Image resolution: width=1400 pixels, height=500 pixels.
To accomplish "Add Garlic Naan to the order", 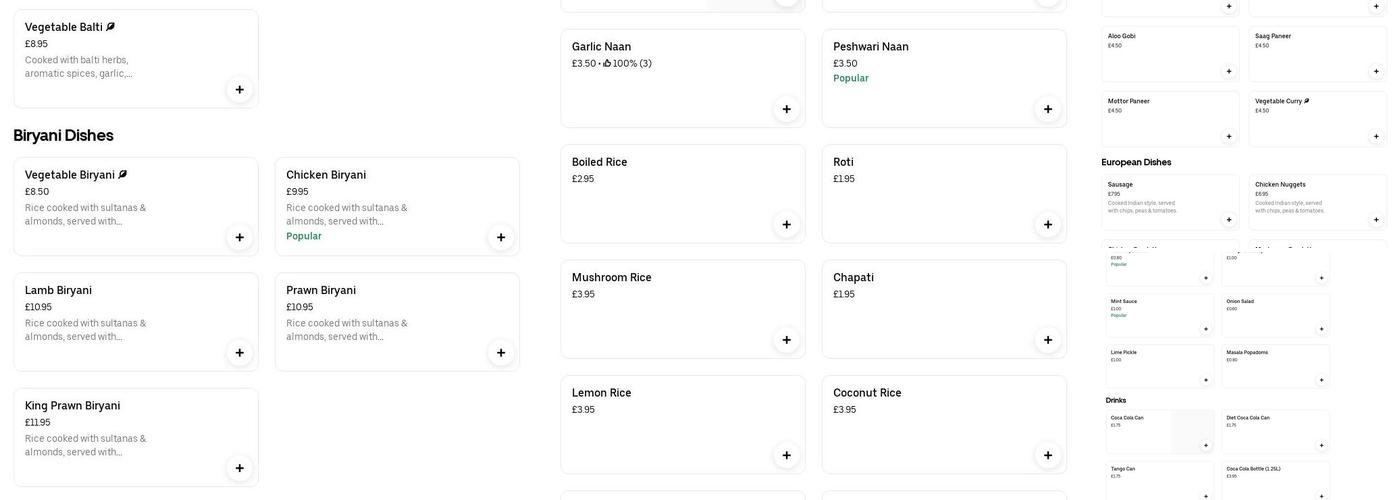I will (x=787, y=110).
